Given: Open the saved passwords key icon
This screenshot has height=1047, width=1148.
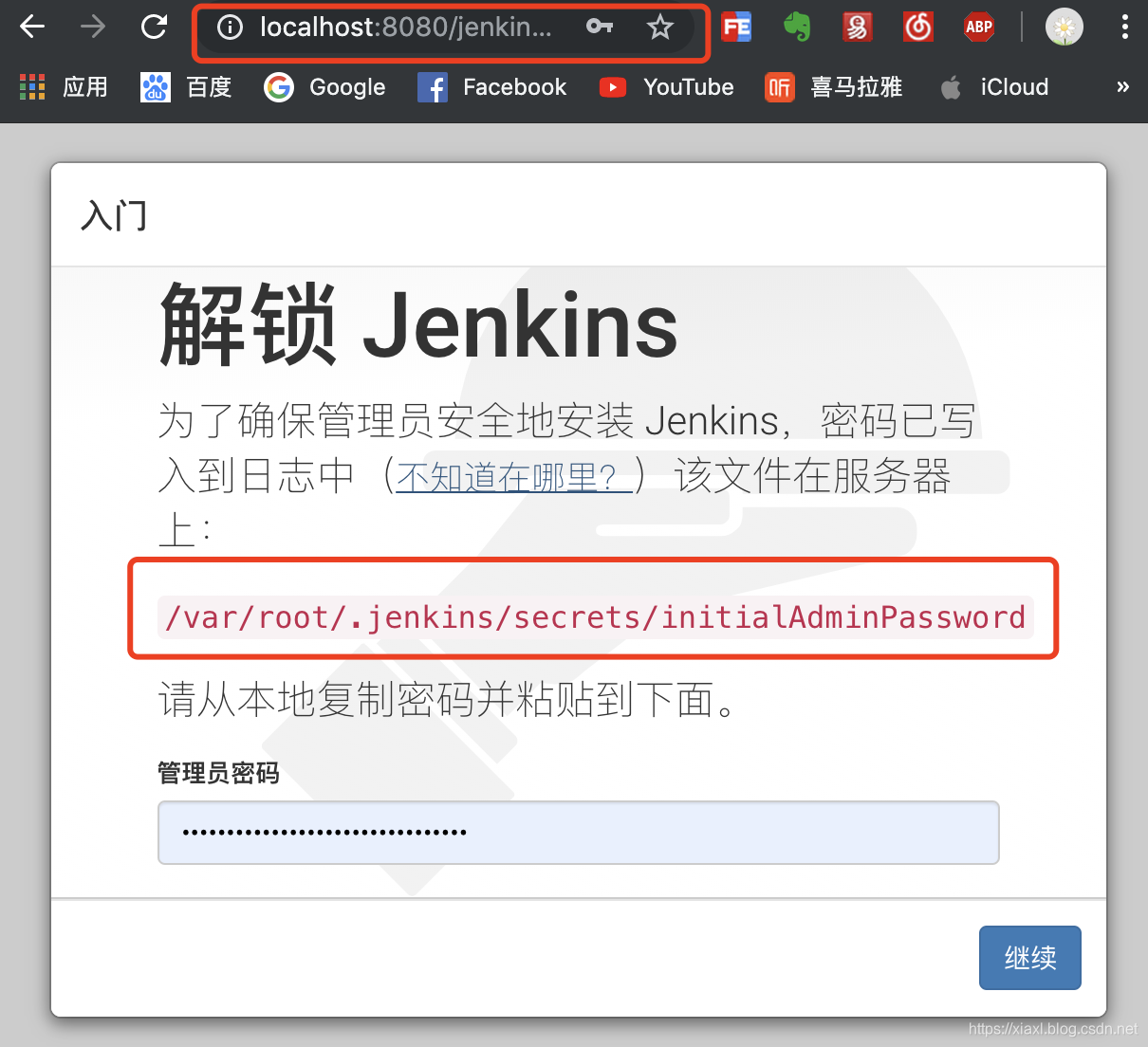Looking at the screenshot, I should [599, 27].
